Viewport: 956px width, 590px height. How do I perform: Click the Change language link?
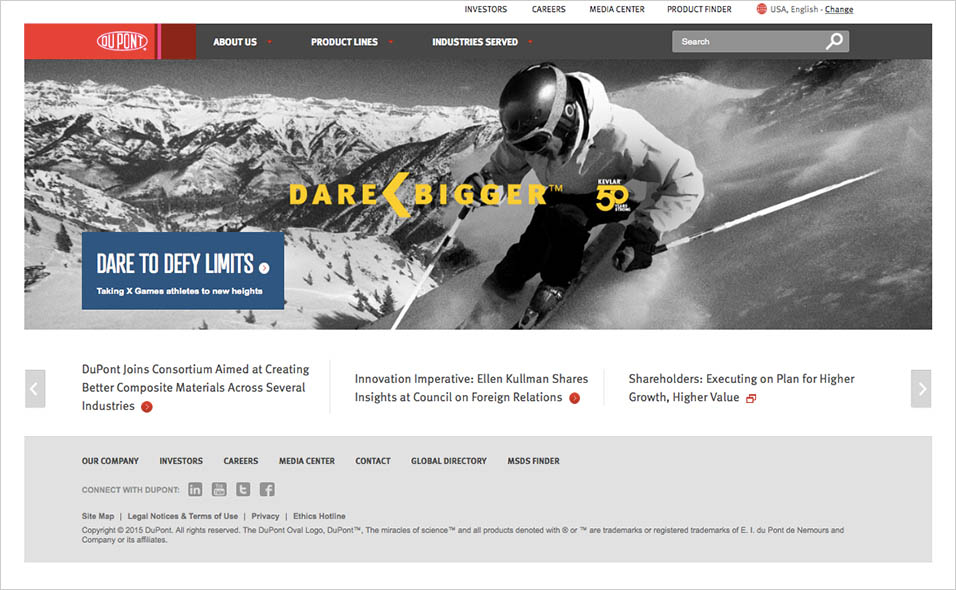tap(839, 9)
